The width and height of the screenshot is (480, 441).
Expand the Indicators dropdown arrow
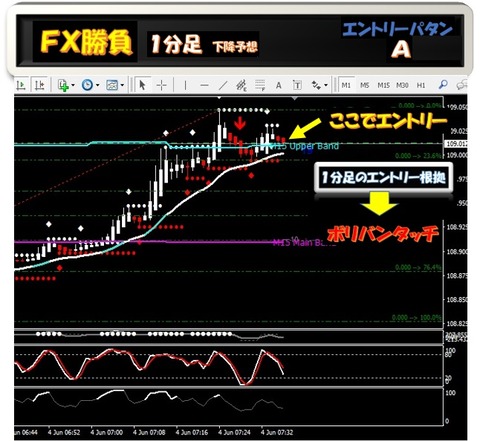tap(73, 85)
